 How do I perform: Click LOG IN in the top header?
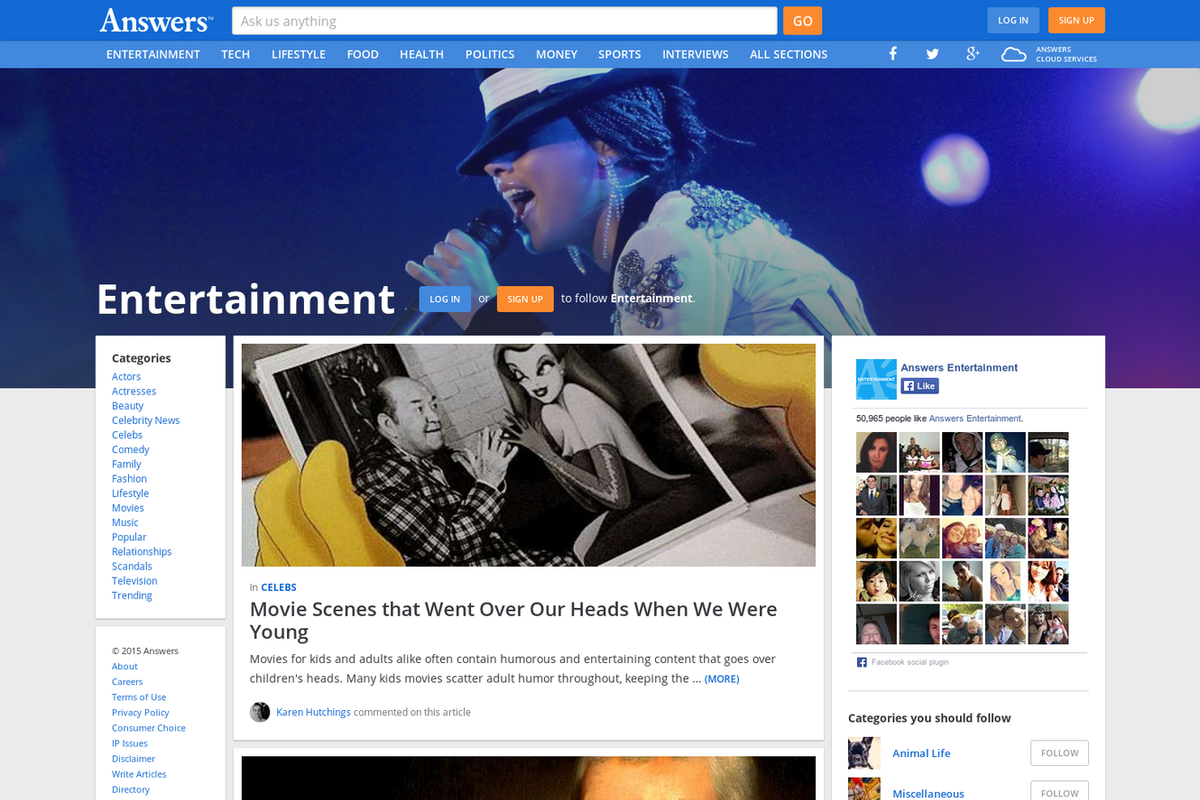pyautogui.click(x=1013, y=20)
